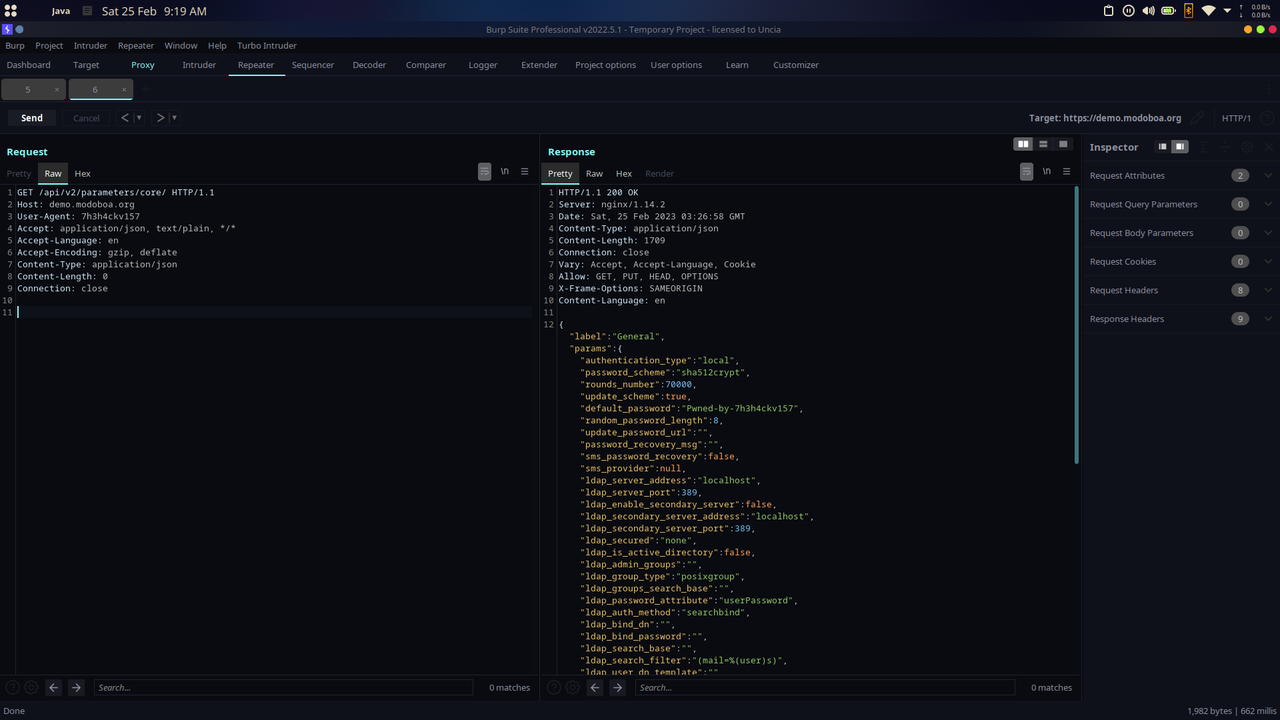Open Request search settings gear
The image size is (1280, 720).
pos(31,687)
